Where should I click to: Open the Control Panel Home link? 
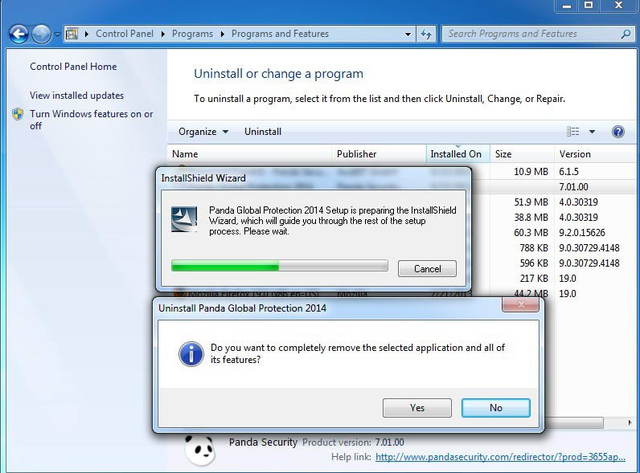tap(73, 67)
